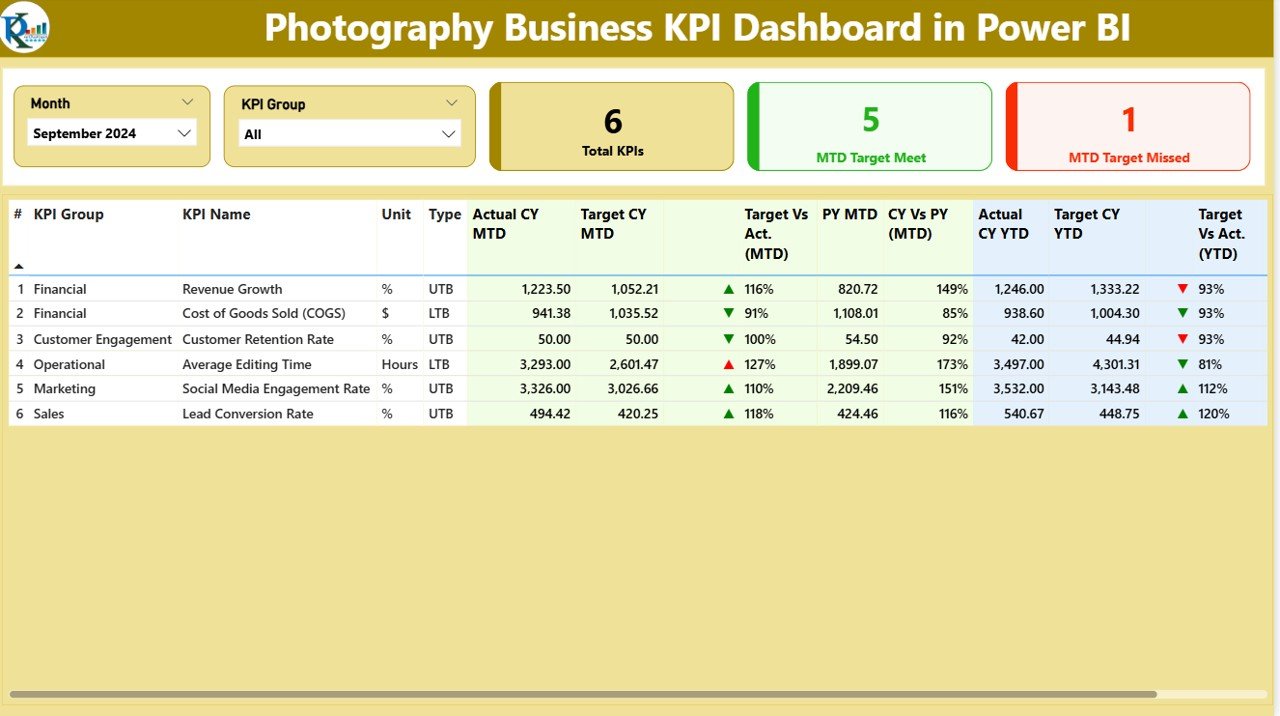Click the horizontal scrollbar at the bottom
1280x716 pixels.
[582, 694]
